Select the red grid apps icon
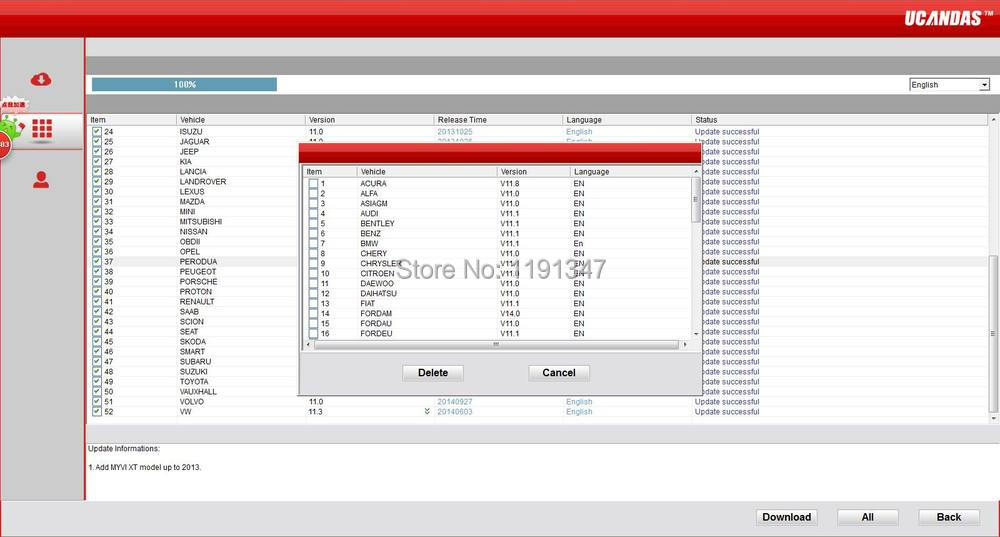Viewport: 1000px width, 537px height. pyautogui.click(x=42, y=128)
